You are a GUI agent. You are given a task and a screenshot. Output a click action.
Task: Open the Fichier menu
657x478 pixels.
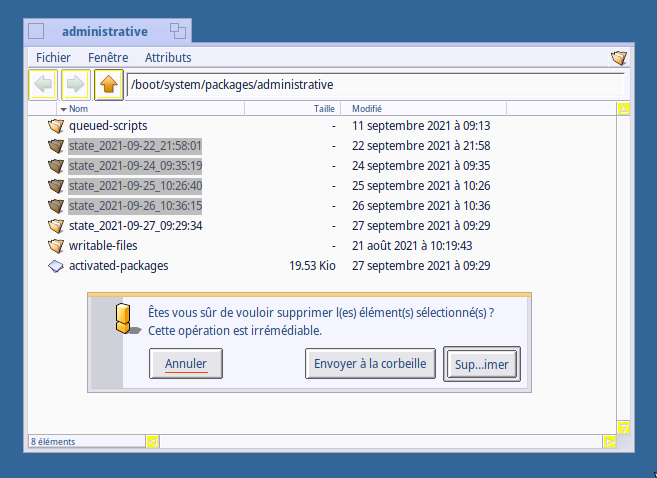[53, 57]
